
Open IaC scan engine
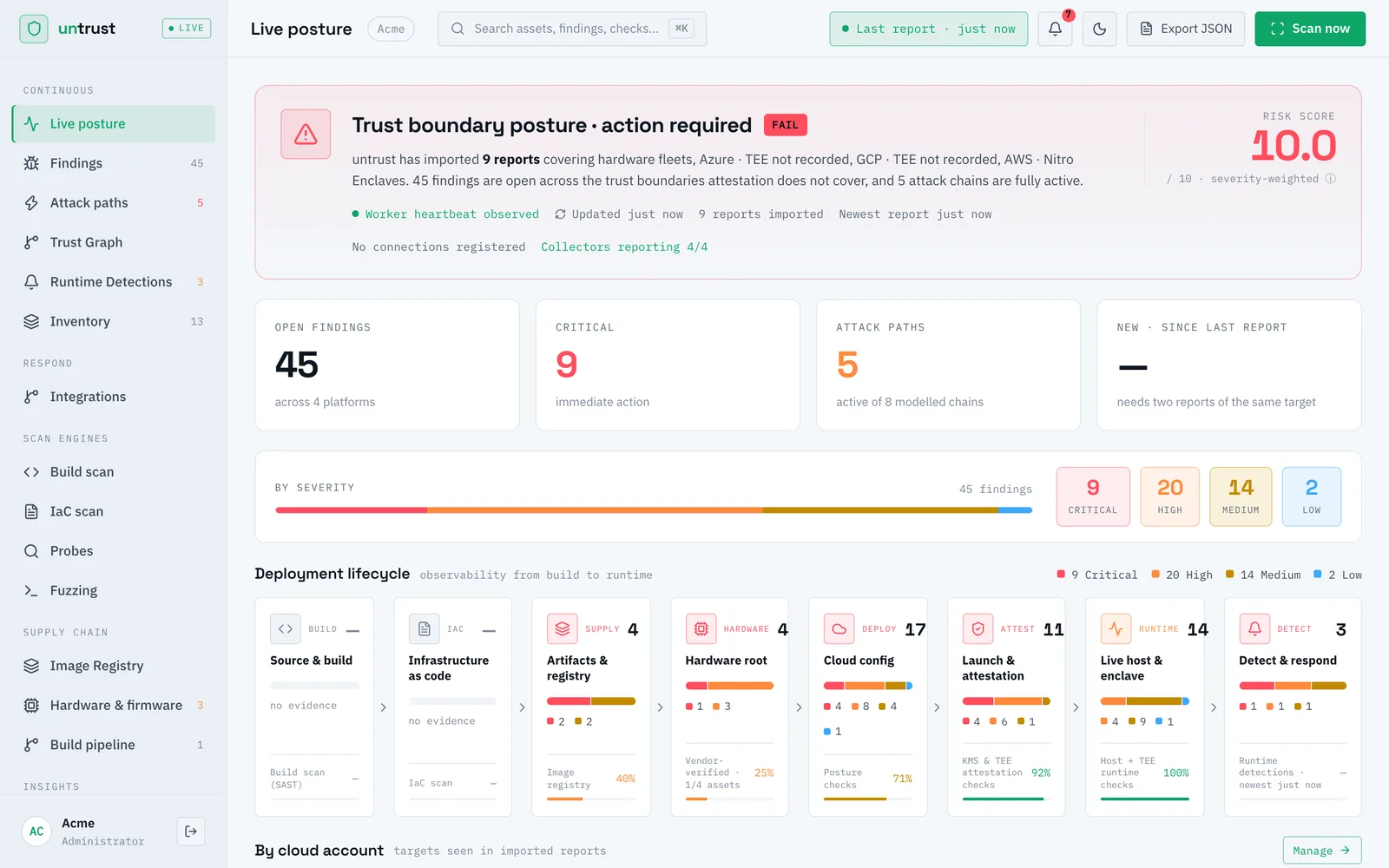114,511
